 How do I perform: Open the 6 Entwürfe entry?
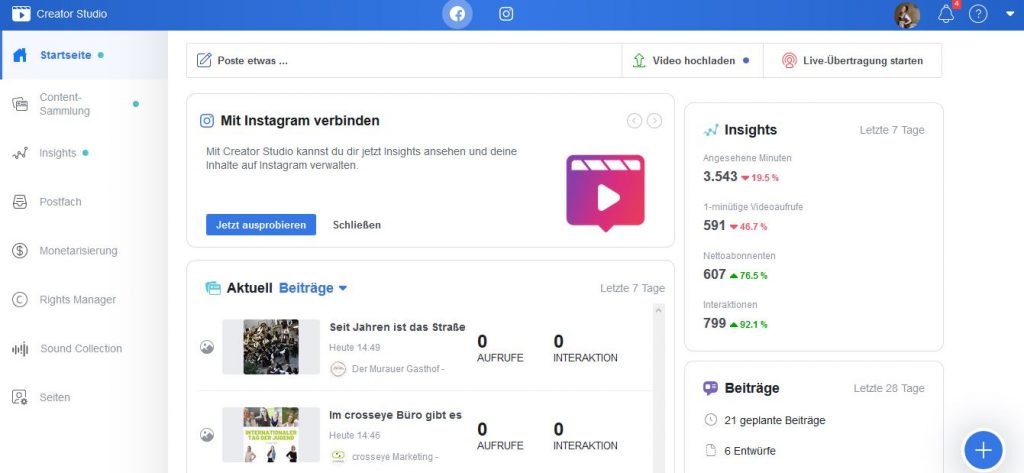tap(750, 451)
